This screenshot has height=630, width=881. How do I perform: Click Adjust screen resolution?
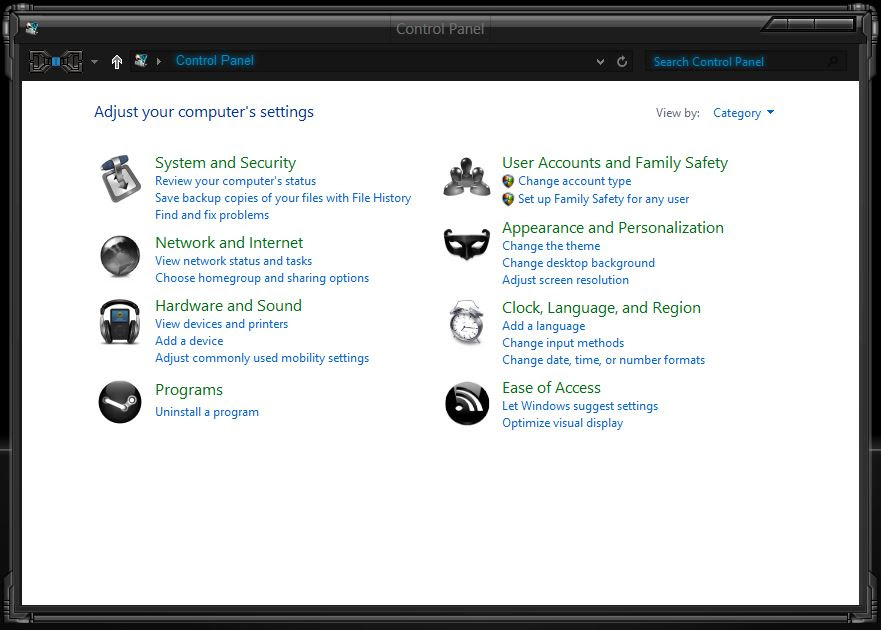(565, 280)
